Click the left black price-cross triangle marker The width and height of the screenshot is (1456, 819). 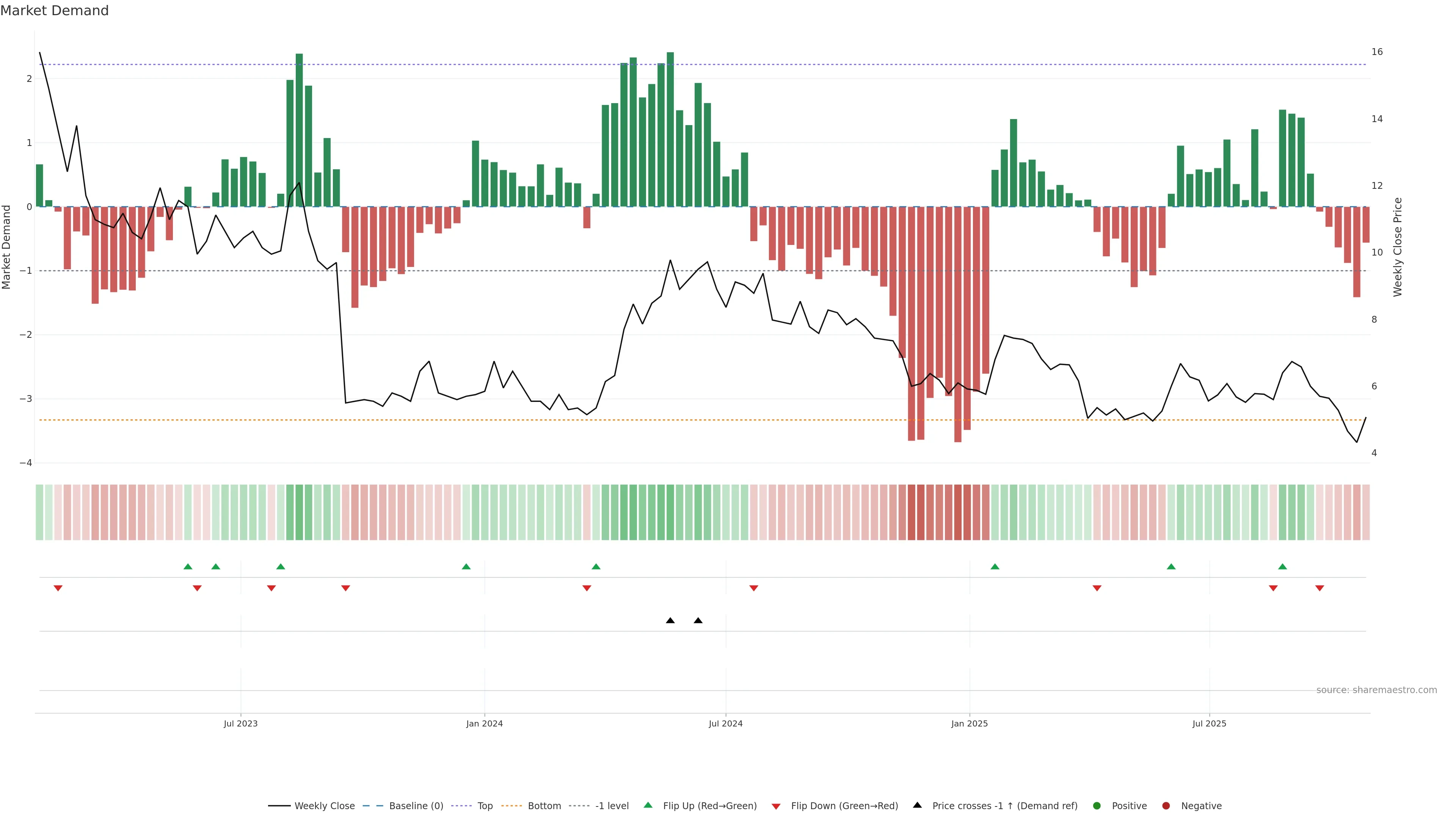[670, 621]
